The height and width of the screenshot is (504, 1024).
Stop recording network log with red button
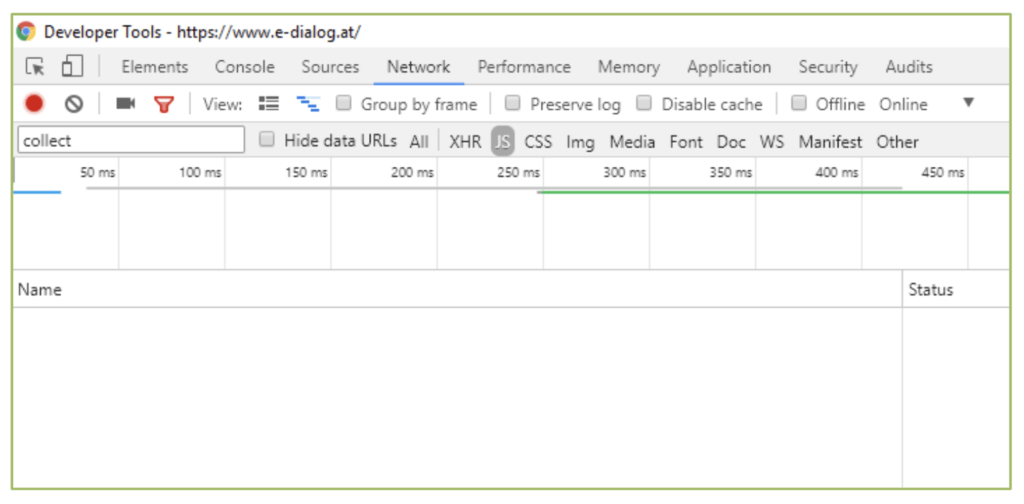tap(34, 104)
